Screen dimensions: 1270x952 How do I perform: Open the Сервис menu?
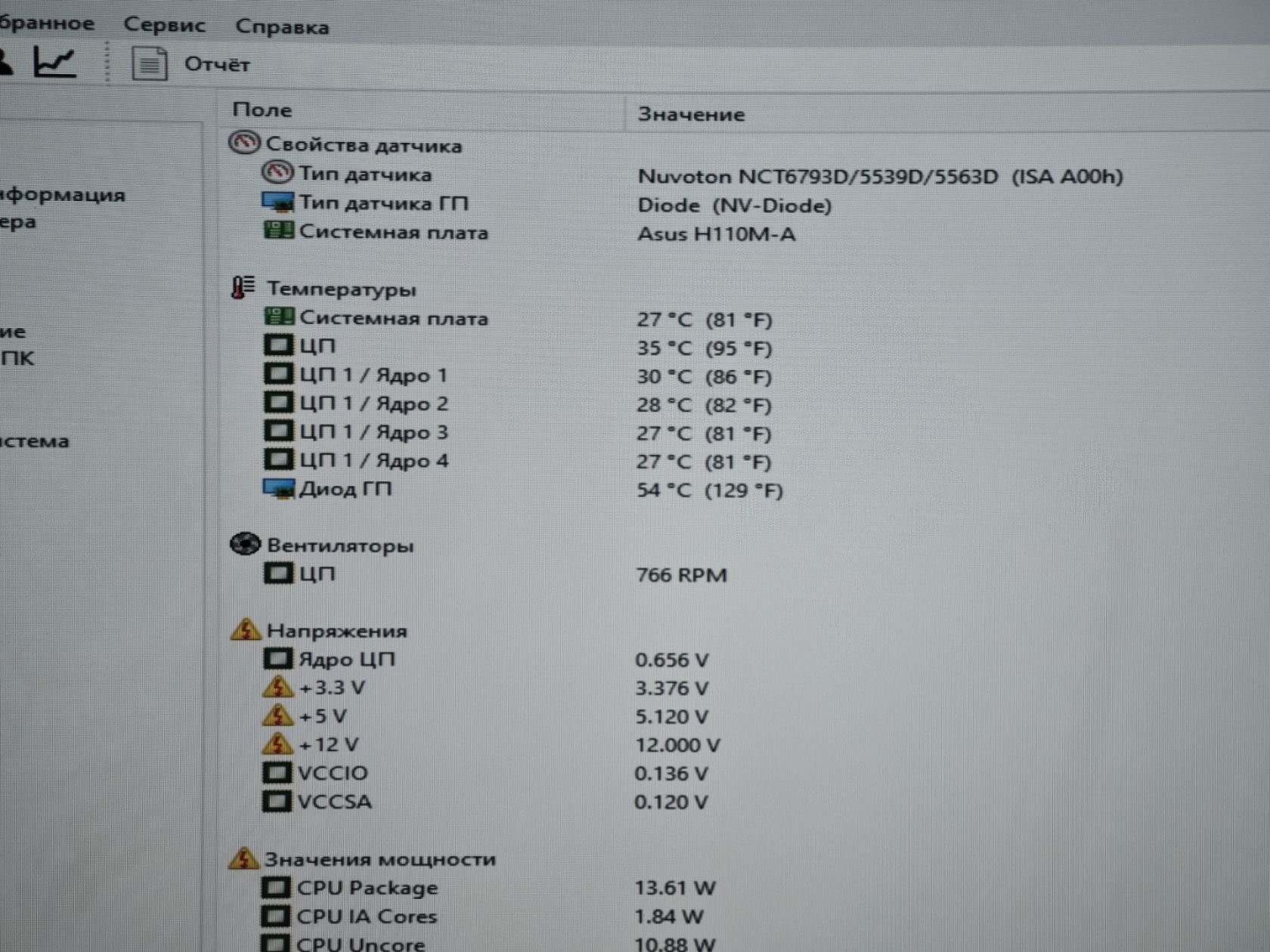[164, 25]
